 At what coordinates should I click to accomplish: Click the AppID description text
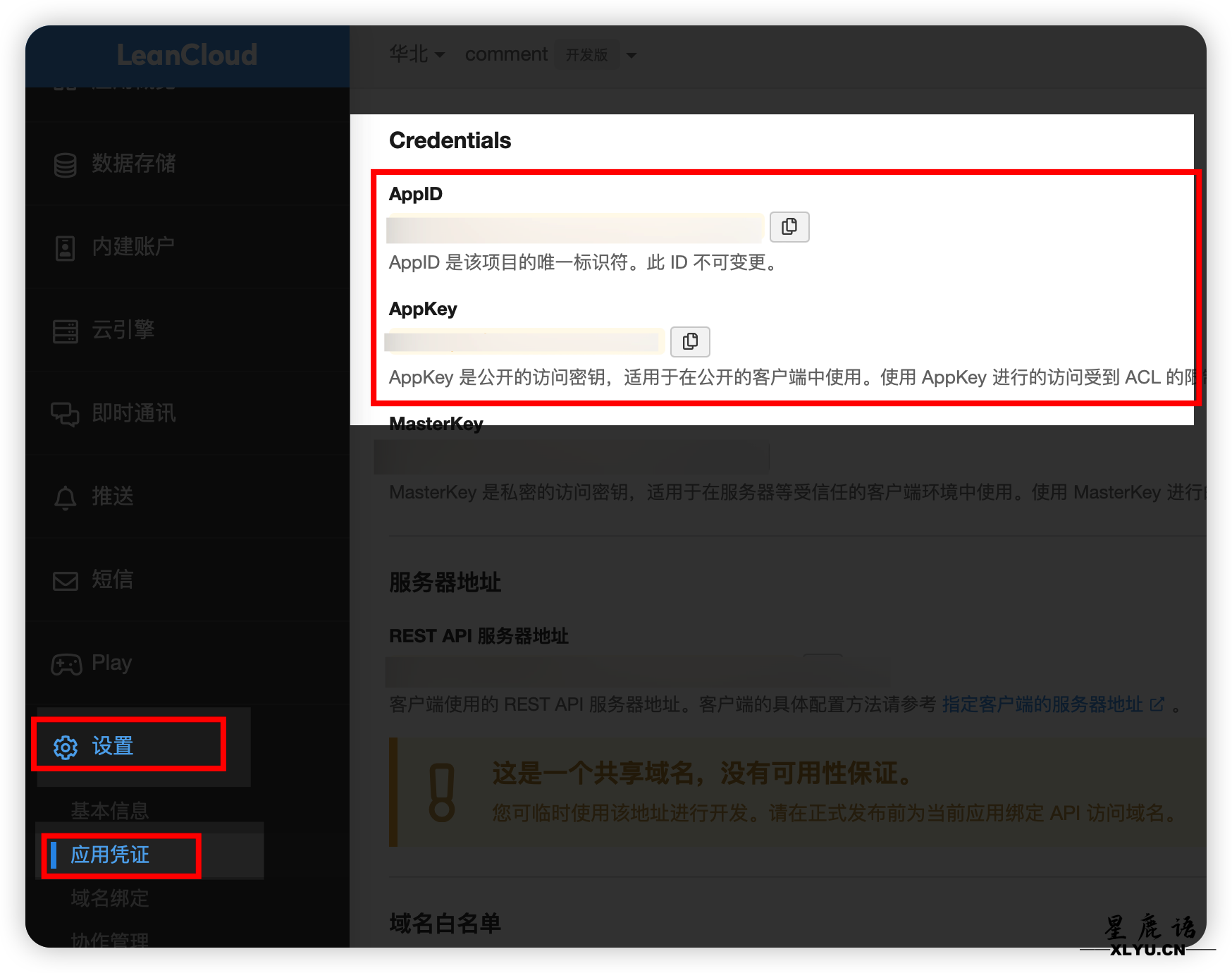tap(584, 262)
